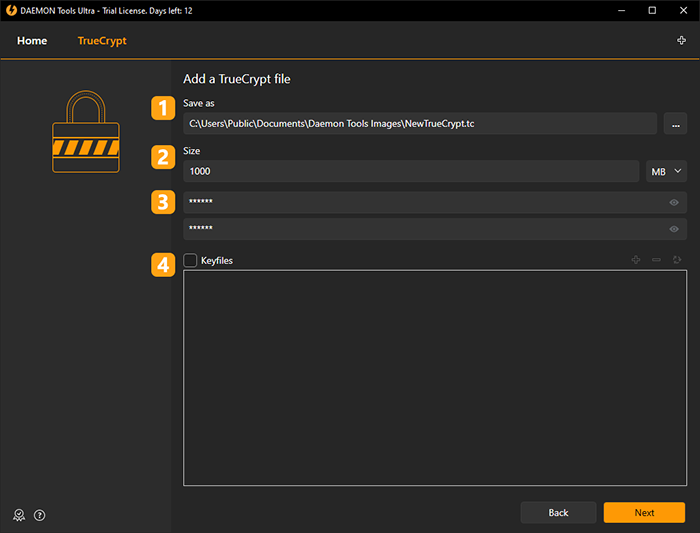Click the Next button
Screen dimensions: 700x533
point(644,512)
